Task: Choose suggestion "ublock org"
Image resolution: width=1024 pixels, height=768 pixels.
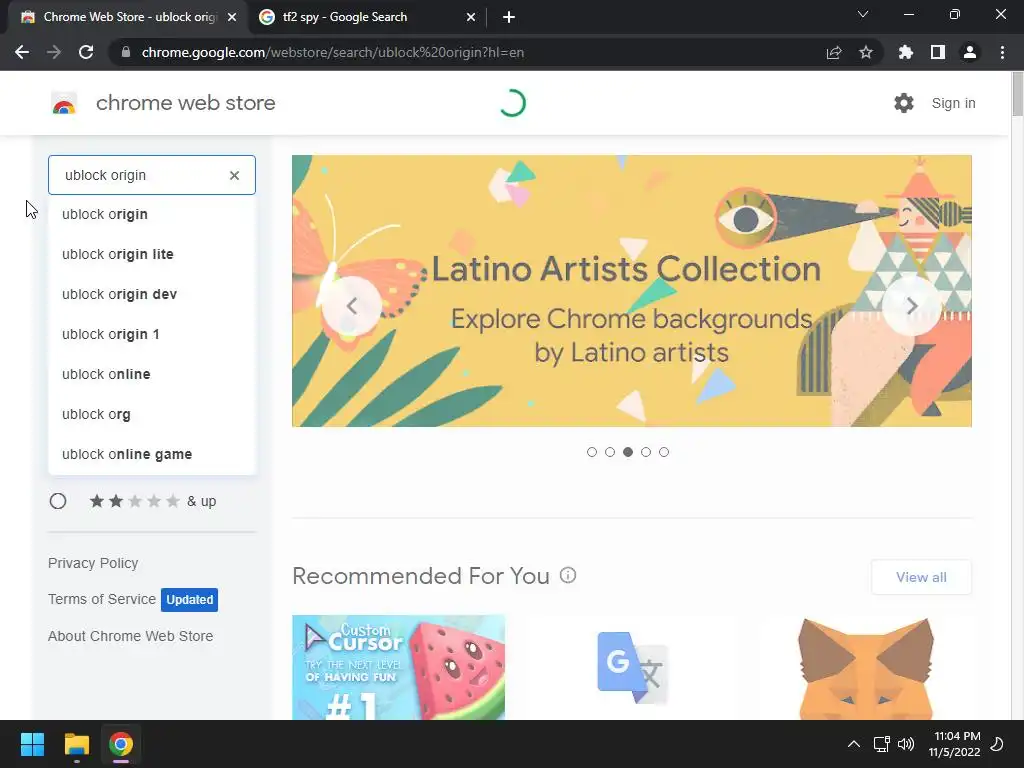Action: pyautogui.click(x=152, y=414)
